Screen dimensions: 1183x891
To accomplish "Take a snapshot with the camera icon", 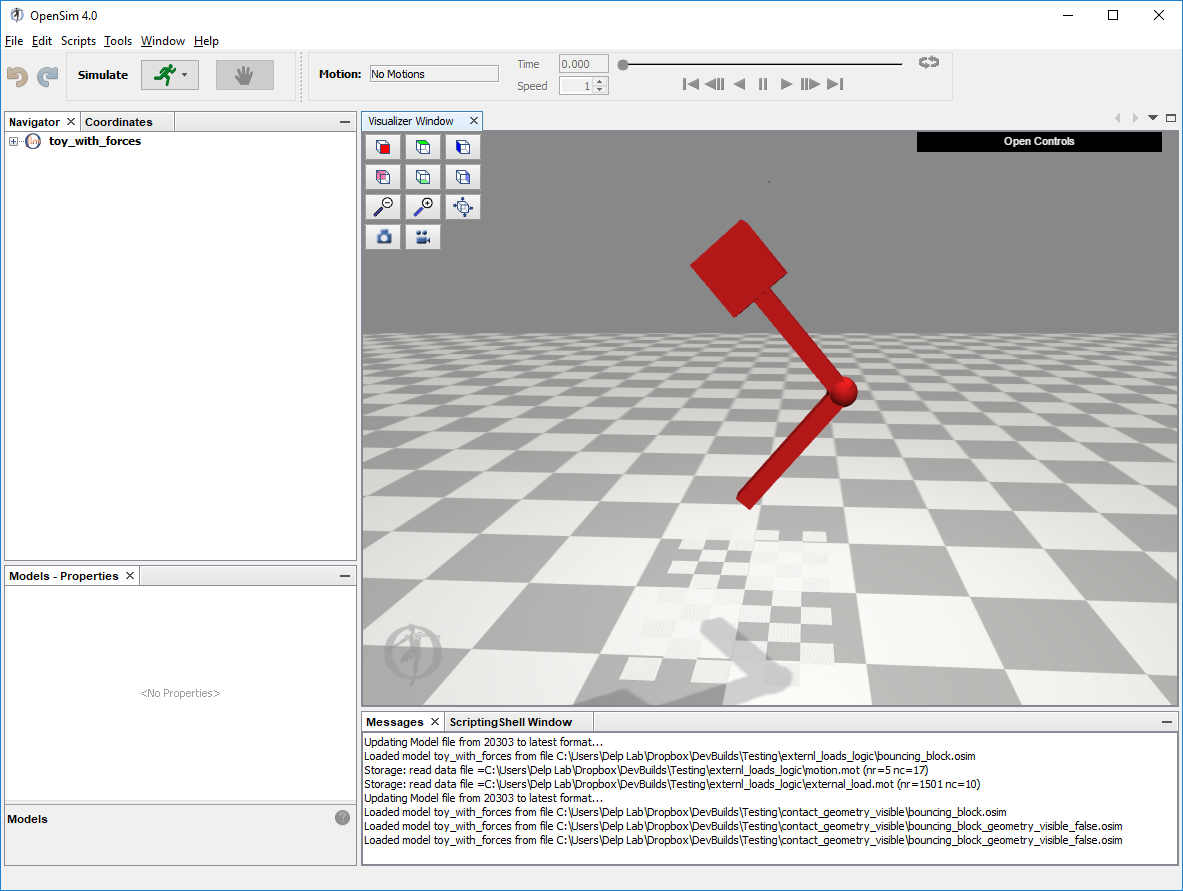I will coord(383,237).
